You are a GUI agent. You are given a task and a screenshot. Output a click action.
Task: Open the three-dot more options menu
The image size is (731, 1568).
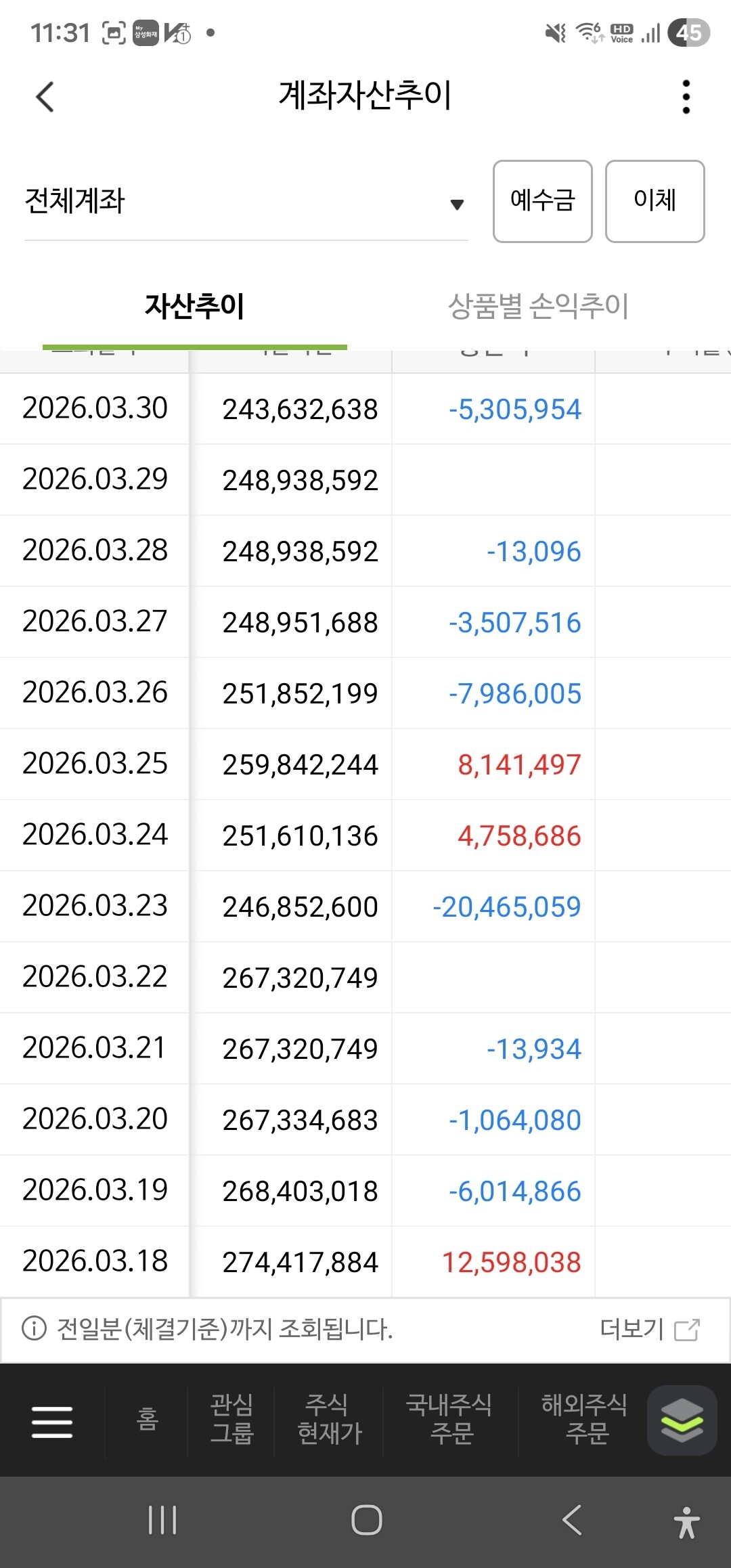686,97
